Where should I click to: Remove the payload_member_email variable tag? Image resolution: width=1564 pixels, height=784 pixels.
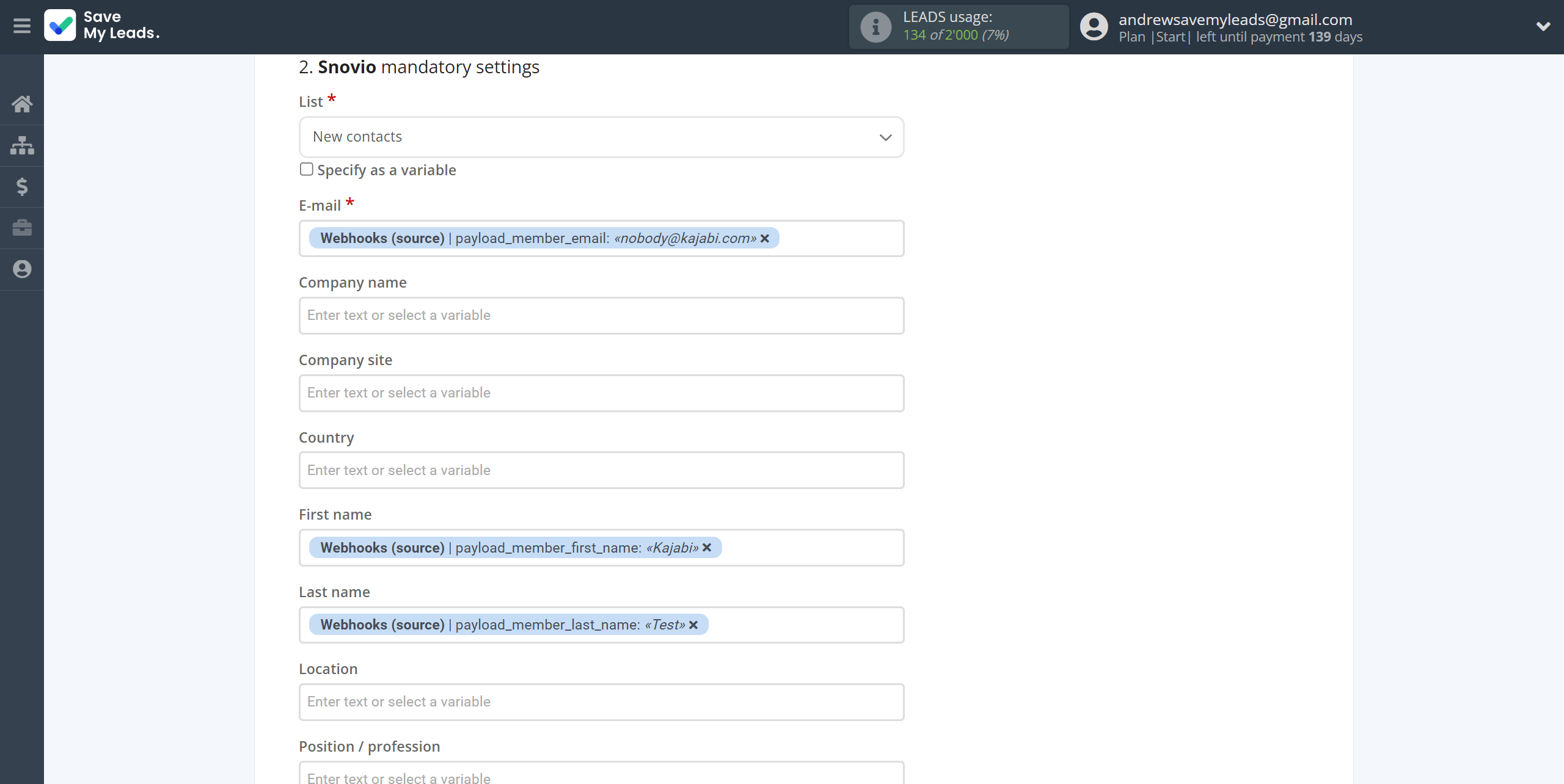coord(764,239)
